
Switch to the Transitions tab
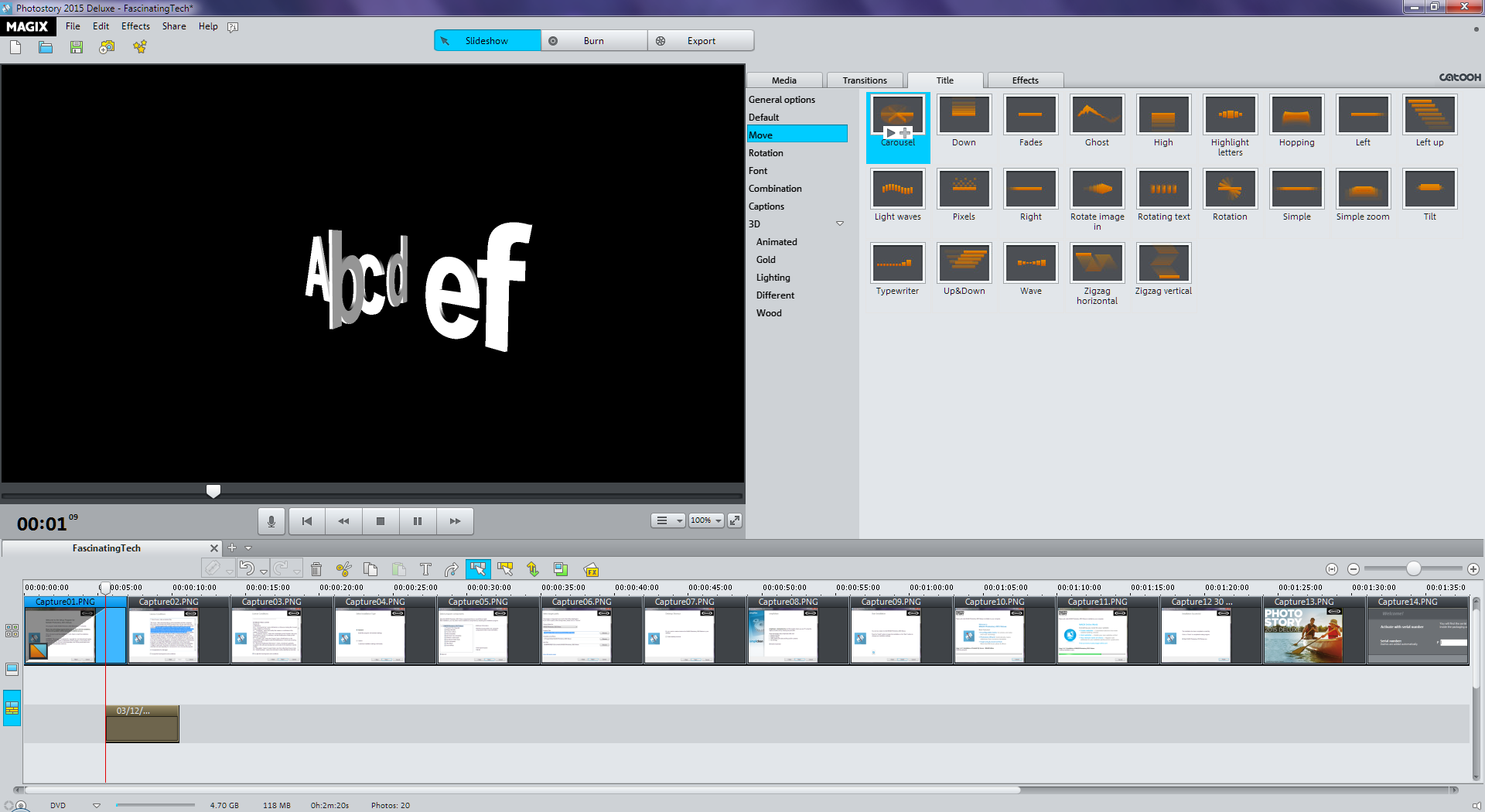click(x=865, y=80)
